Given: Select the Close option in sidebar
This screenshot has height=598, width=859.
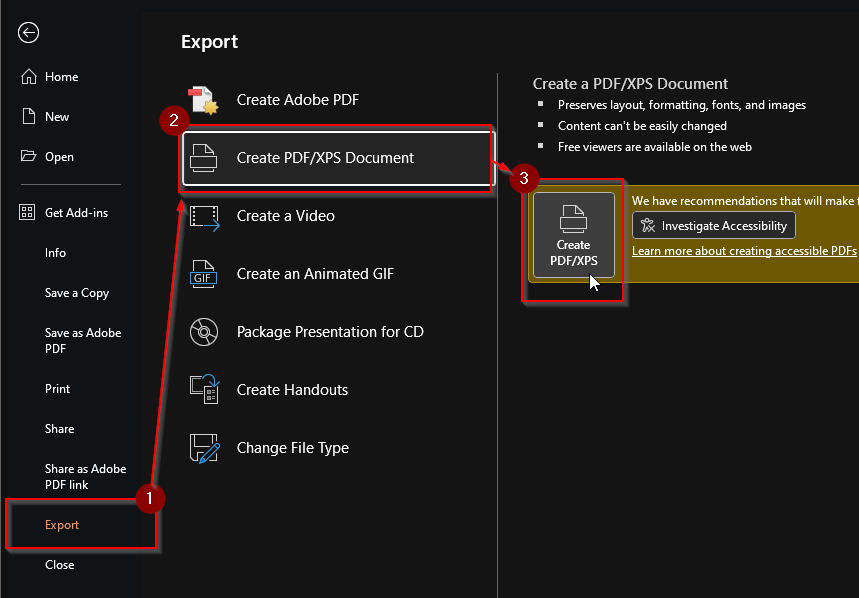Looking at the screenshot, I should point(59,564).
